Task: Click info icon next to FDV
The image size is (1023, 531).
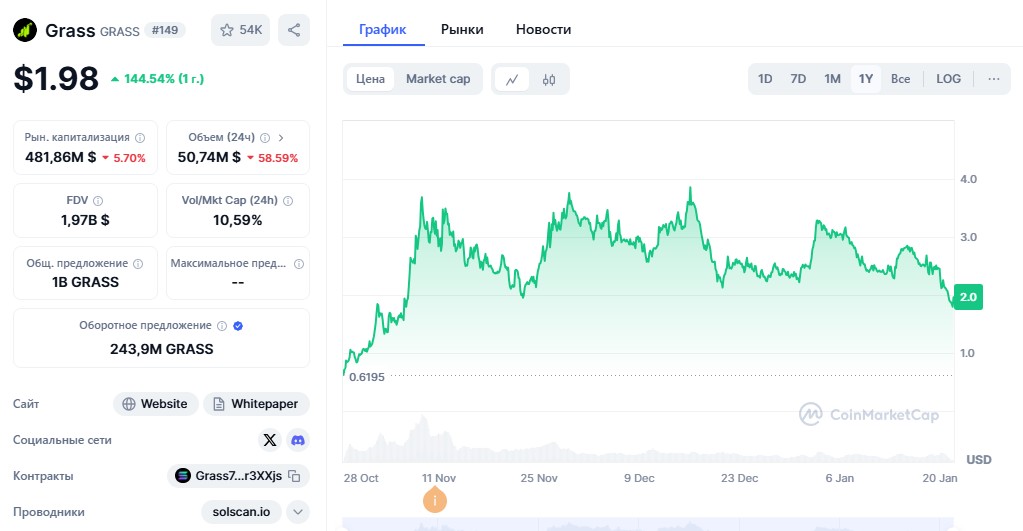Action: point(98,201)
